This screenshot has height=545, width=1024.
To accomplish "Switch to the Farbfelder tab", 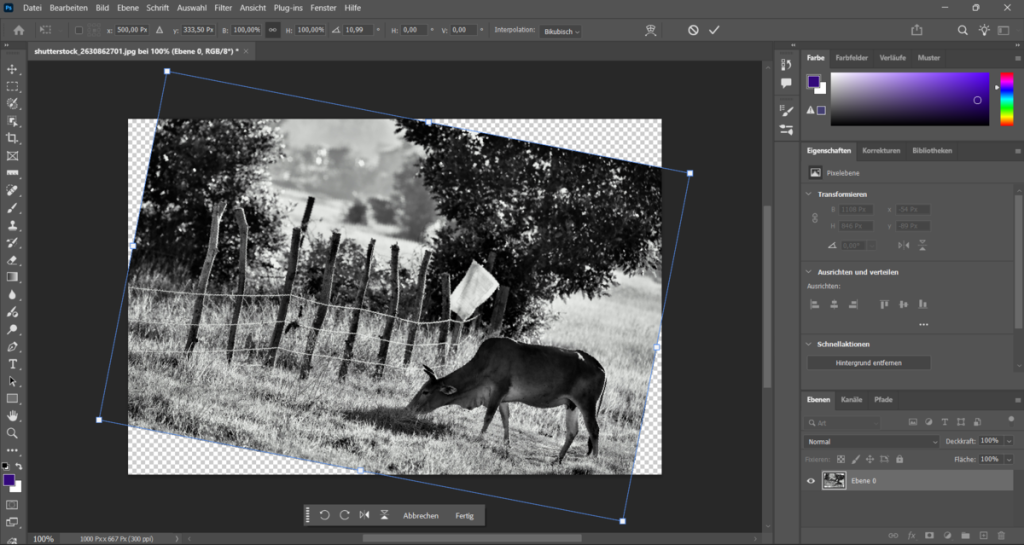I will pyautogui.click(x=852, y=57).
